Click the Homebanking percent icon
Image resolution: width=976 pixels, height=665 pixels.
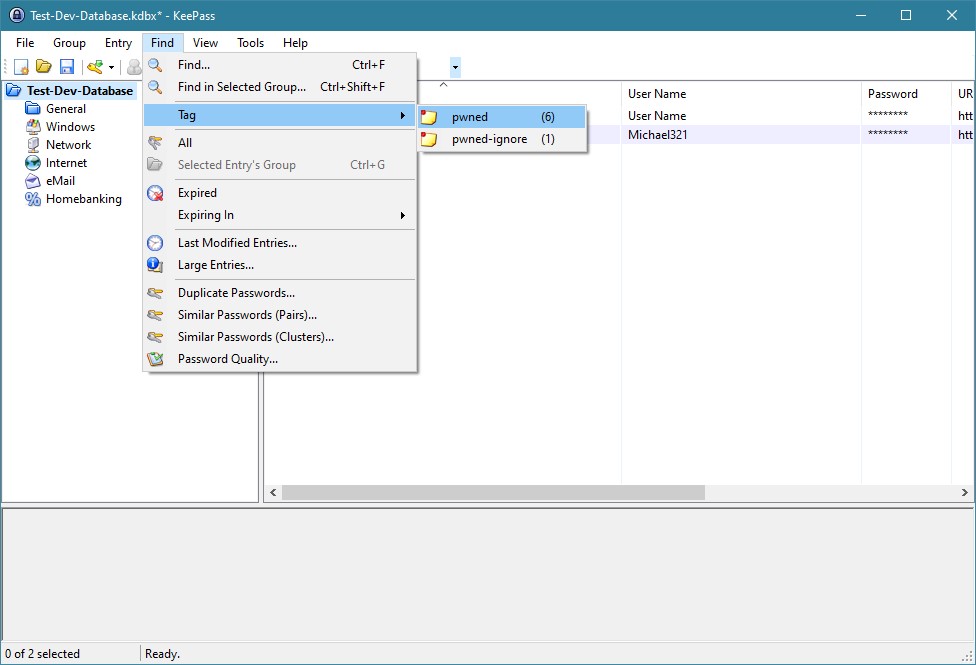[x=33, y=199]
